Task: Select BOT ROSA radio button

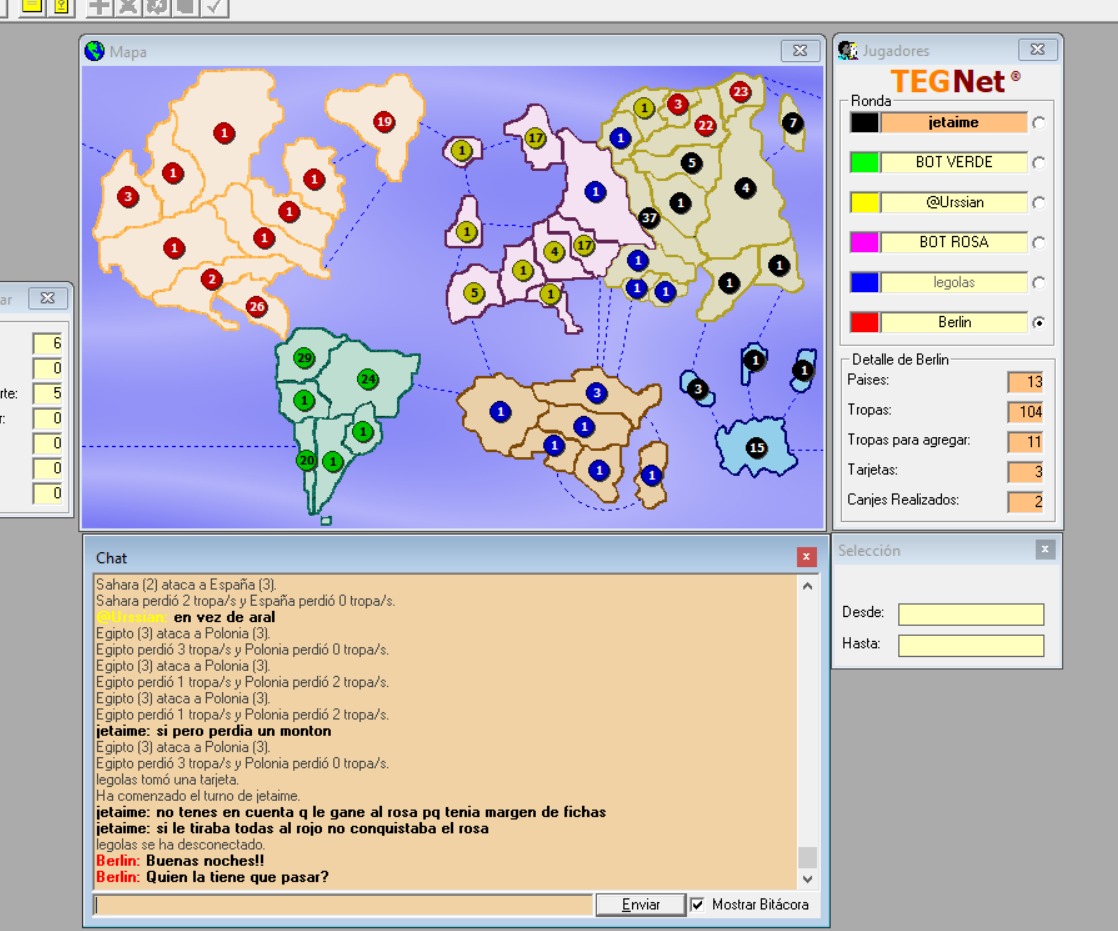Action: [1039, 243]
